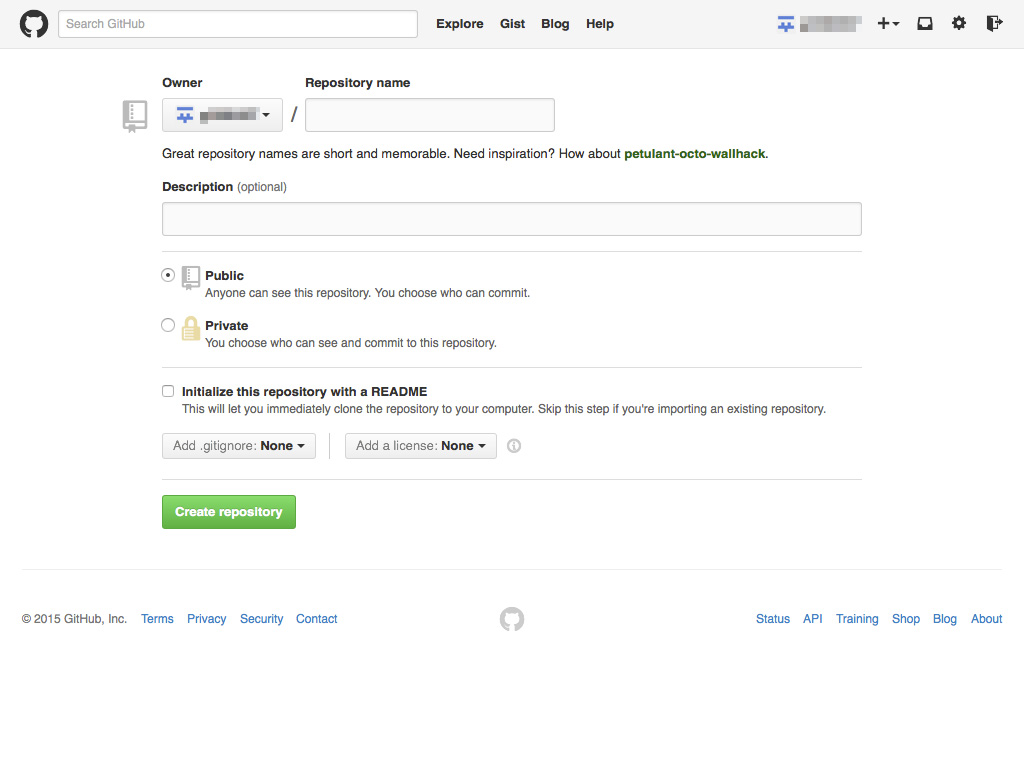Screen dimensions: 1024x768
Task: Click the repository book icon beside Owner
Action: click(x=135, y=114)
